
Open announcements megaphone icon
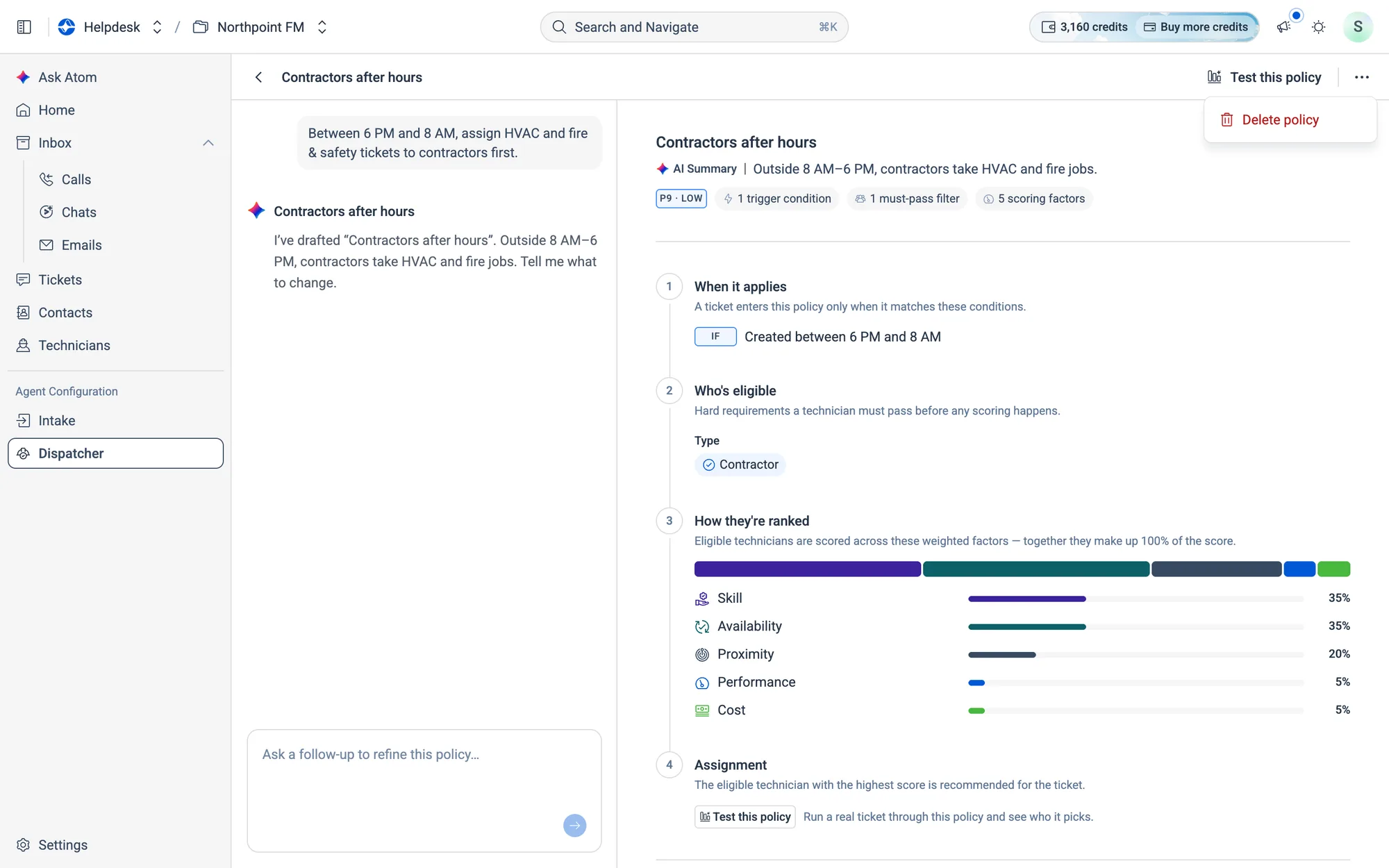1283,27
